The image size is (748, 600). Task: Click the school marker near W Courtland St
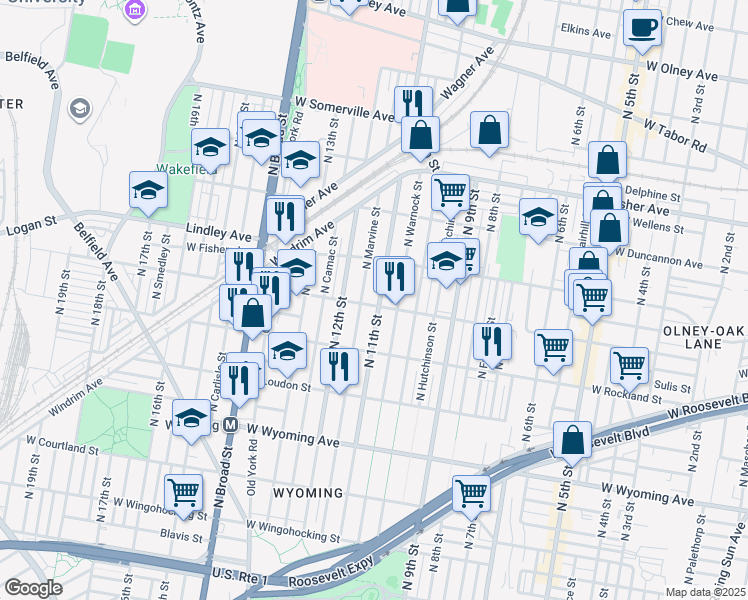pos(190,419)
